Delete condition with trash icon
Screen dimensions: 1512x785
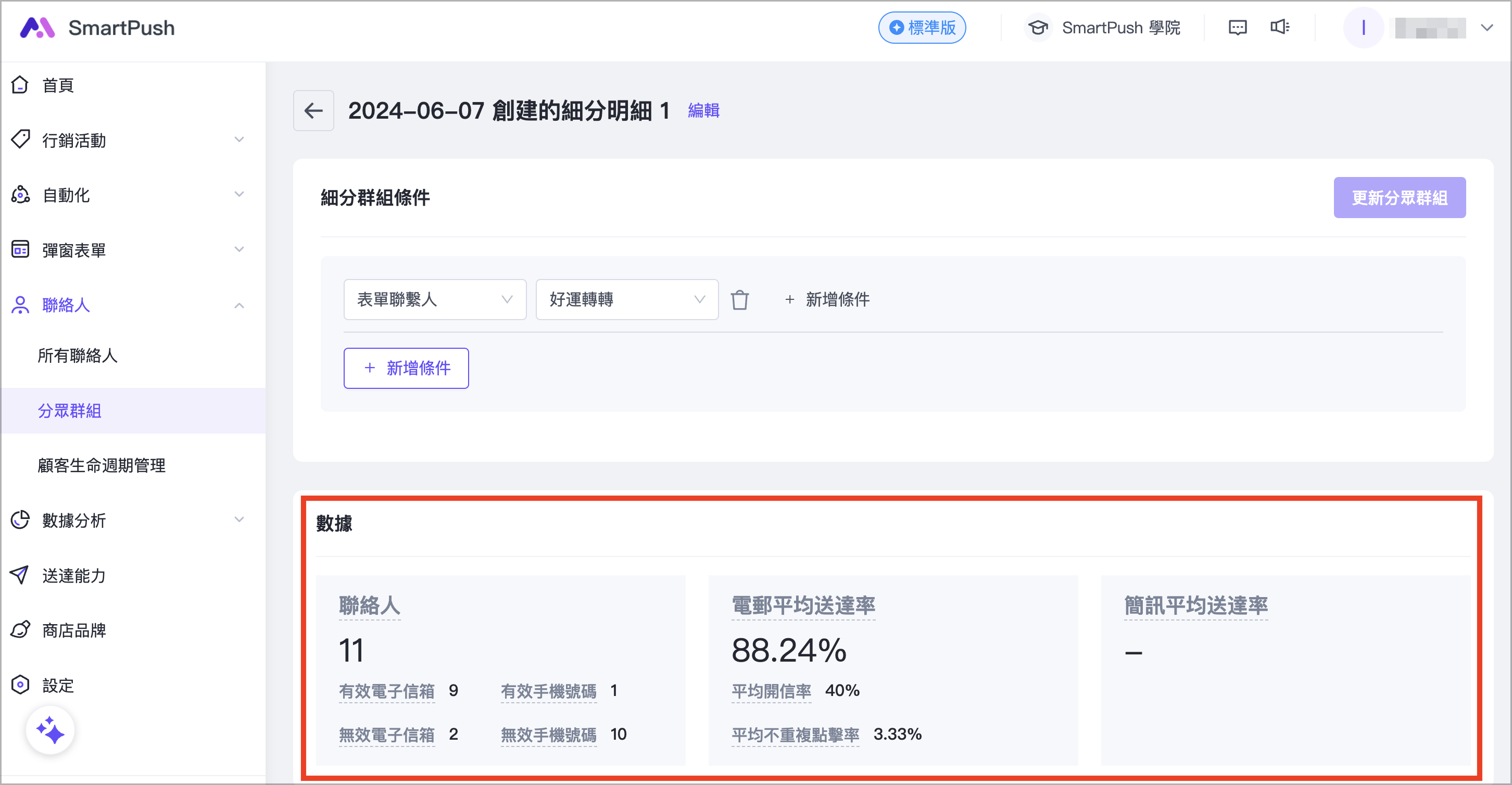point(739,300)
